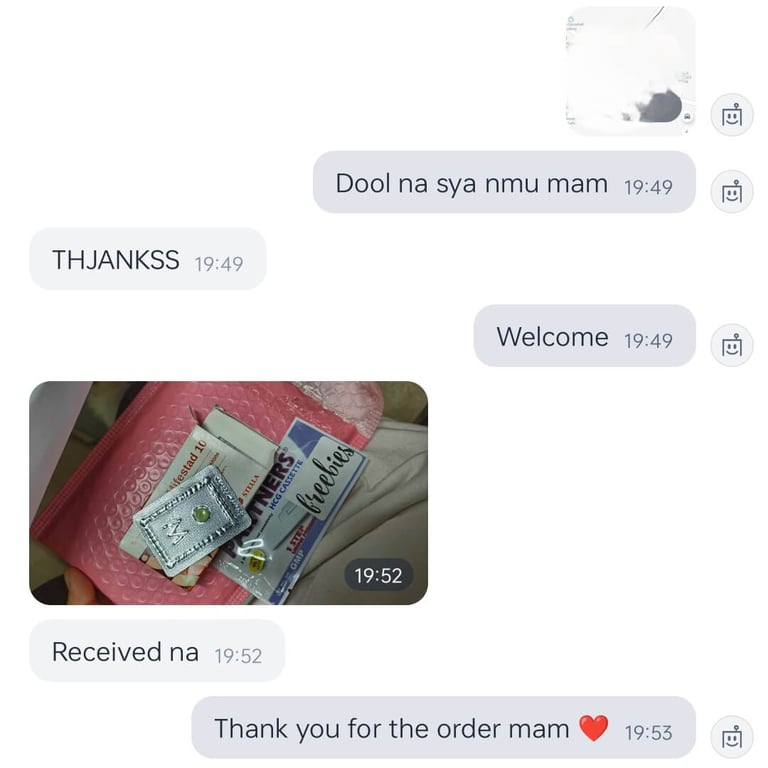Select "Thank you for the order mam" message

click(443, 727)
